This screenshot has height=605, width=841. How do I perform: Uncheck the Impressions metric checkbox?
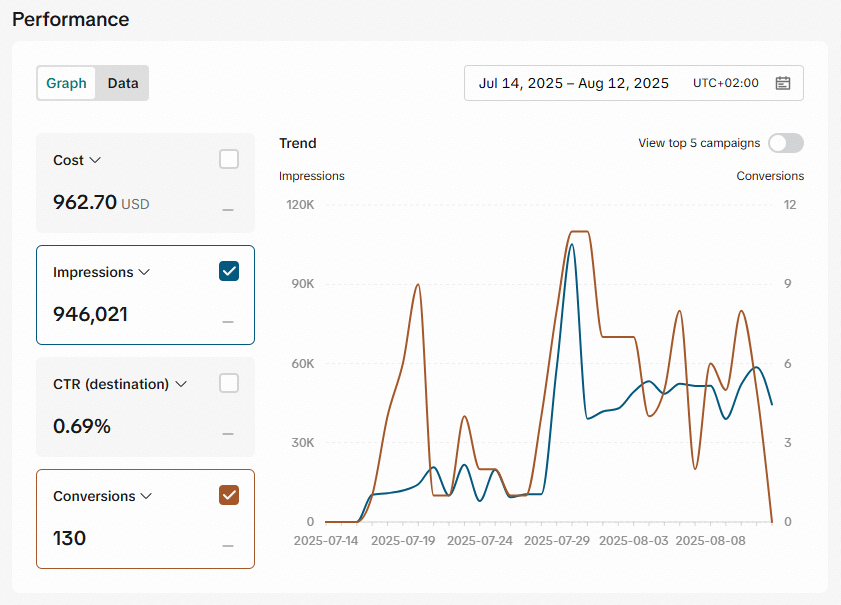(229, 271)
